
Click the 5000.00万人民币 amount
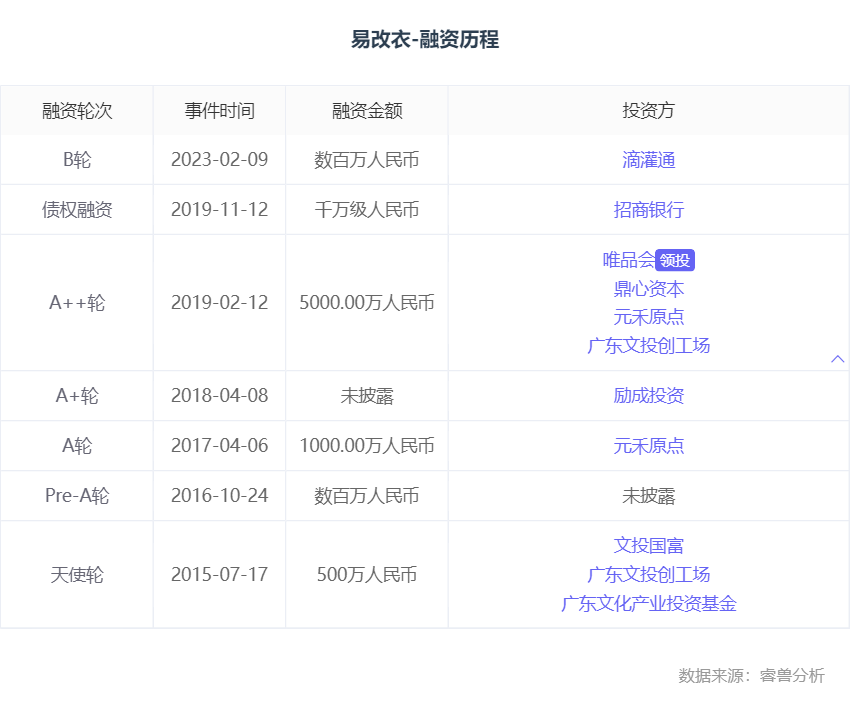(367, 303)
